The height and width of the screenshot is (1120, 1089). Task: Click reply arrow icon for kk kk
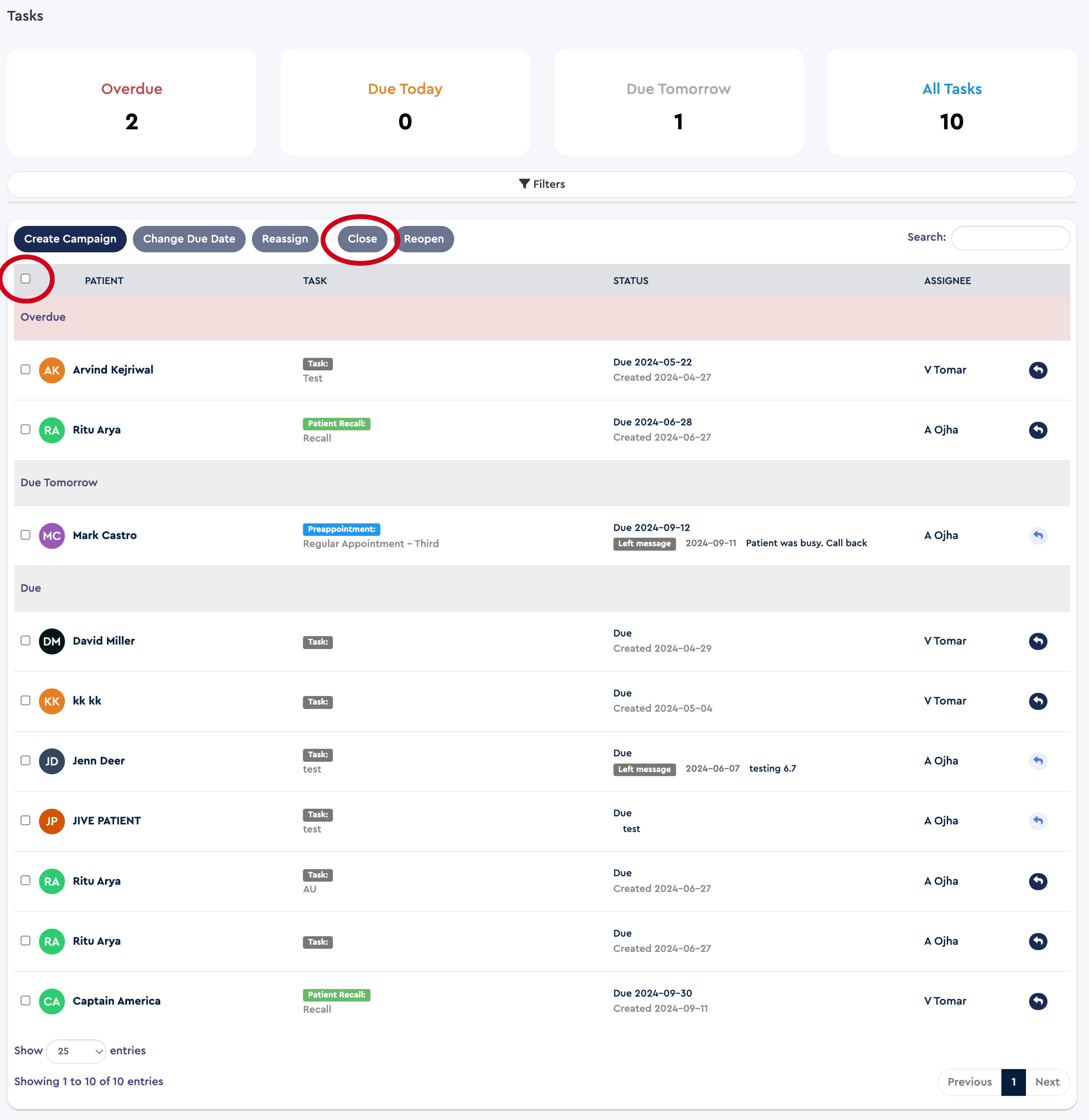click(x=1038, y=701)
